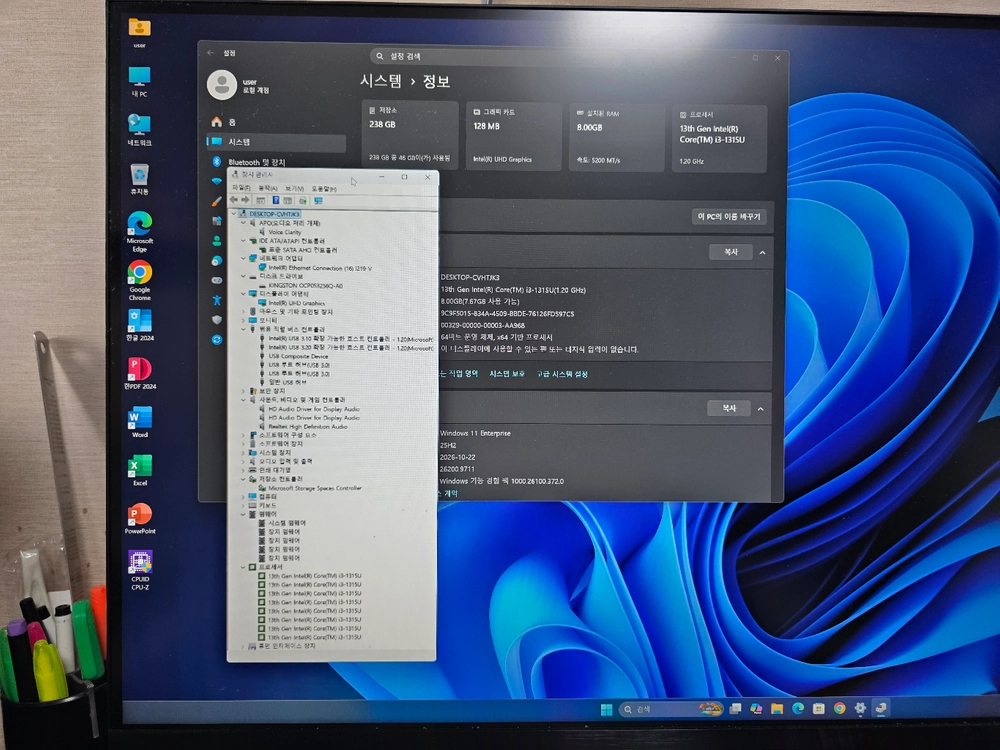
Task: Select the user folder desktop icon
Action: pos(140,33)
